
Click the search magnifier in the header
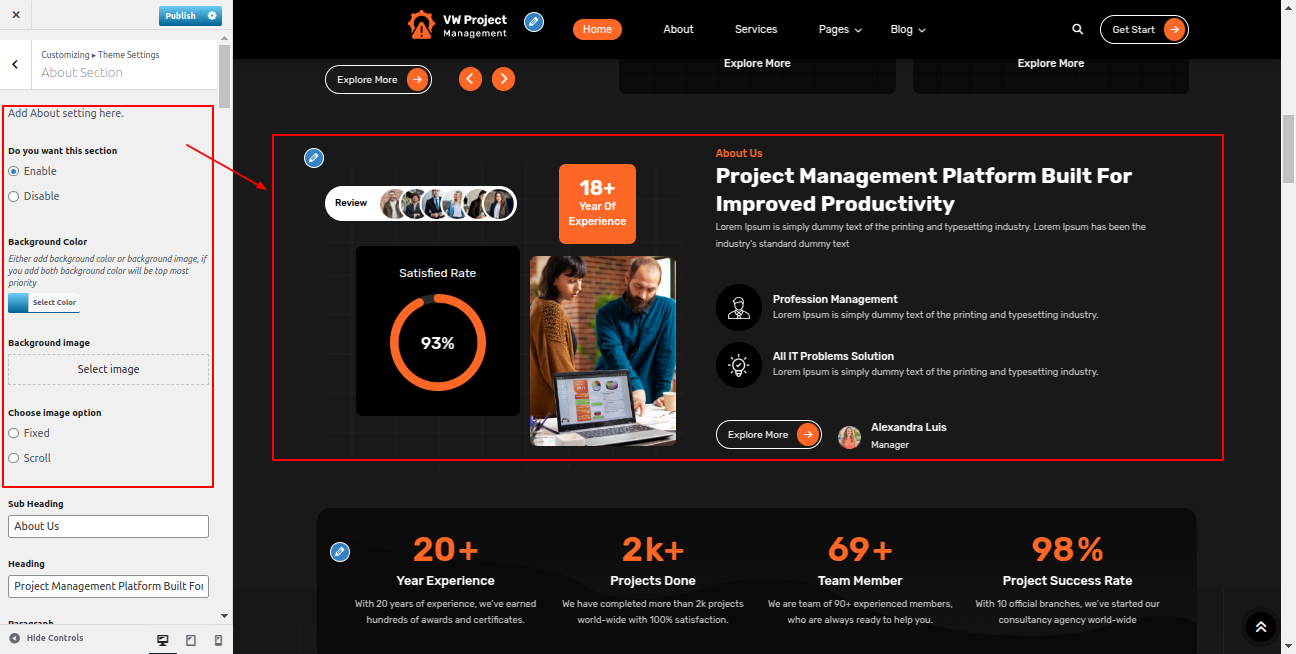(1078, 29)
